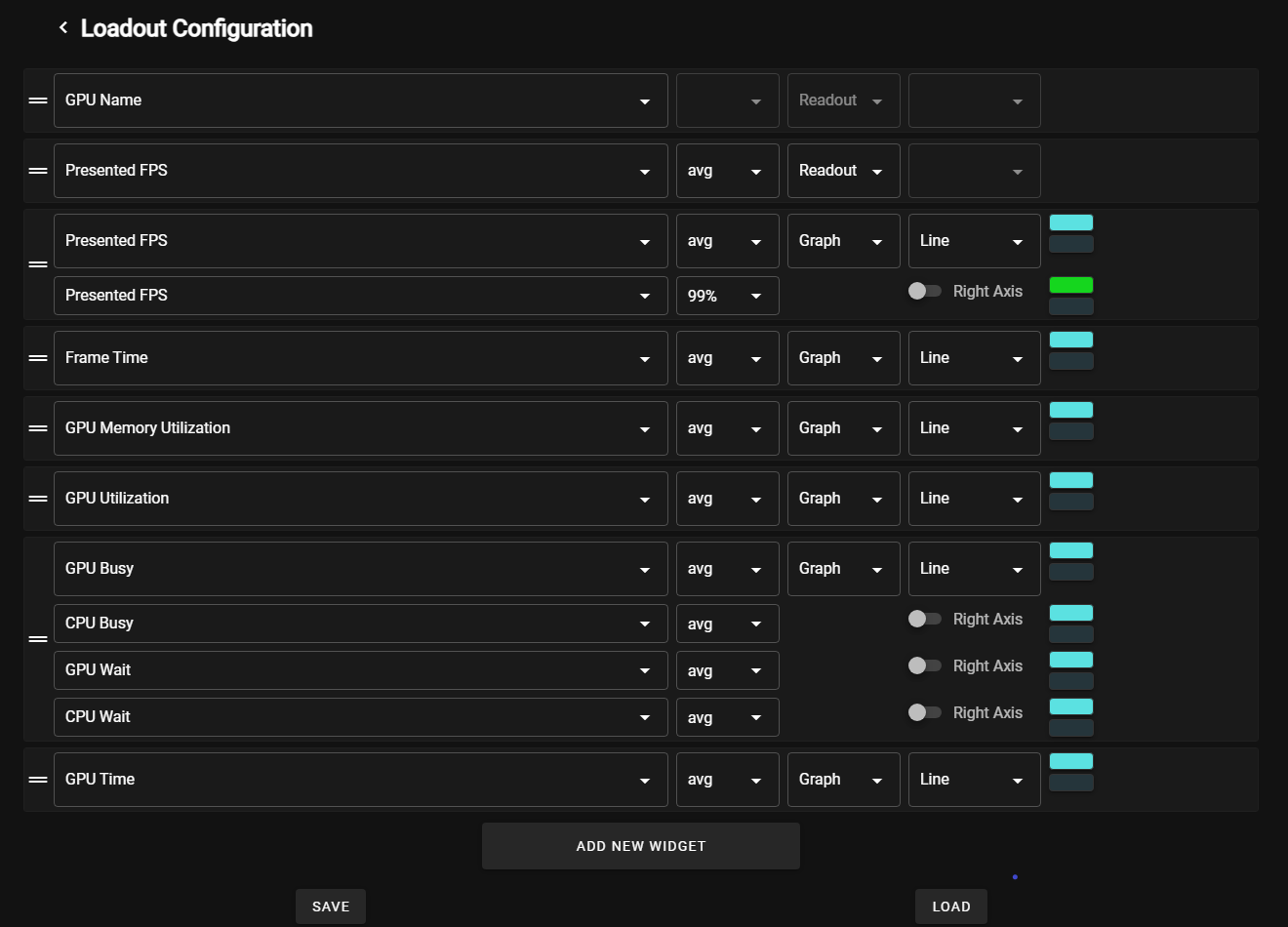The image size is (1288, 927).
Task: Open the GPU Time metric dropdown
Action: pos(361,780)
